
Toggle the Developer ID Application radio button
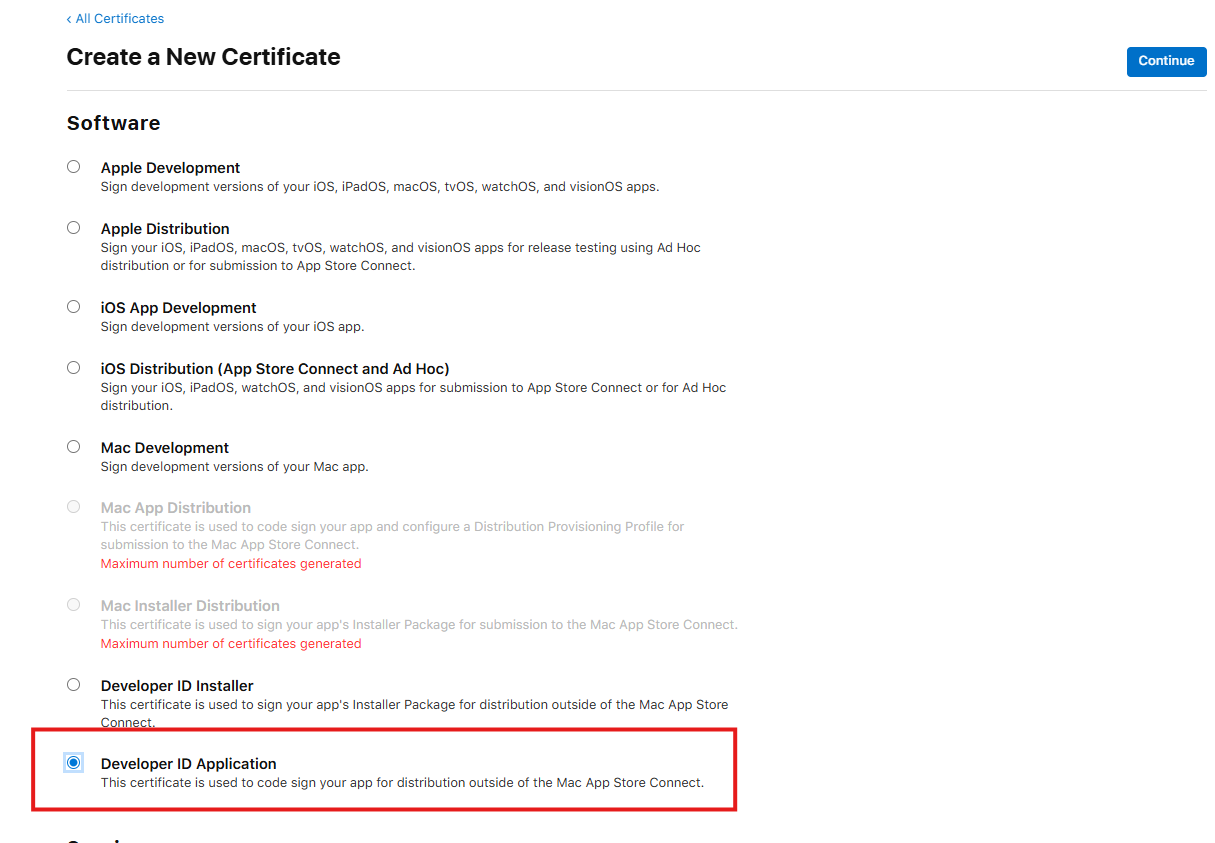click(74, 763)
